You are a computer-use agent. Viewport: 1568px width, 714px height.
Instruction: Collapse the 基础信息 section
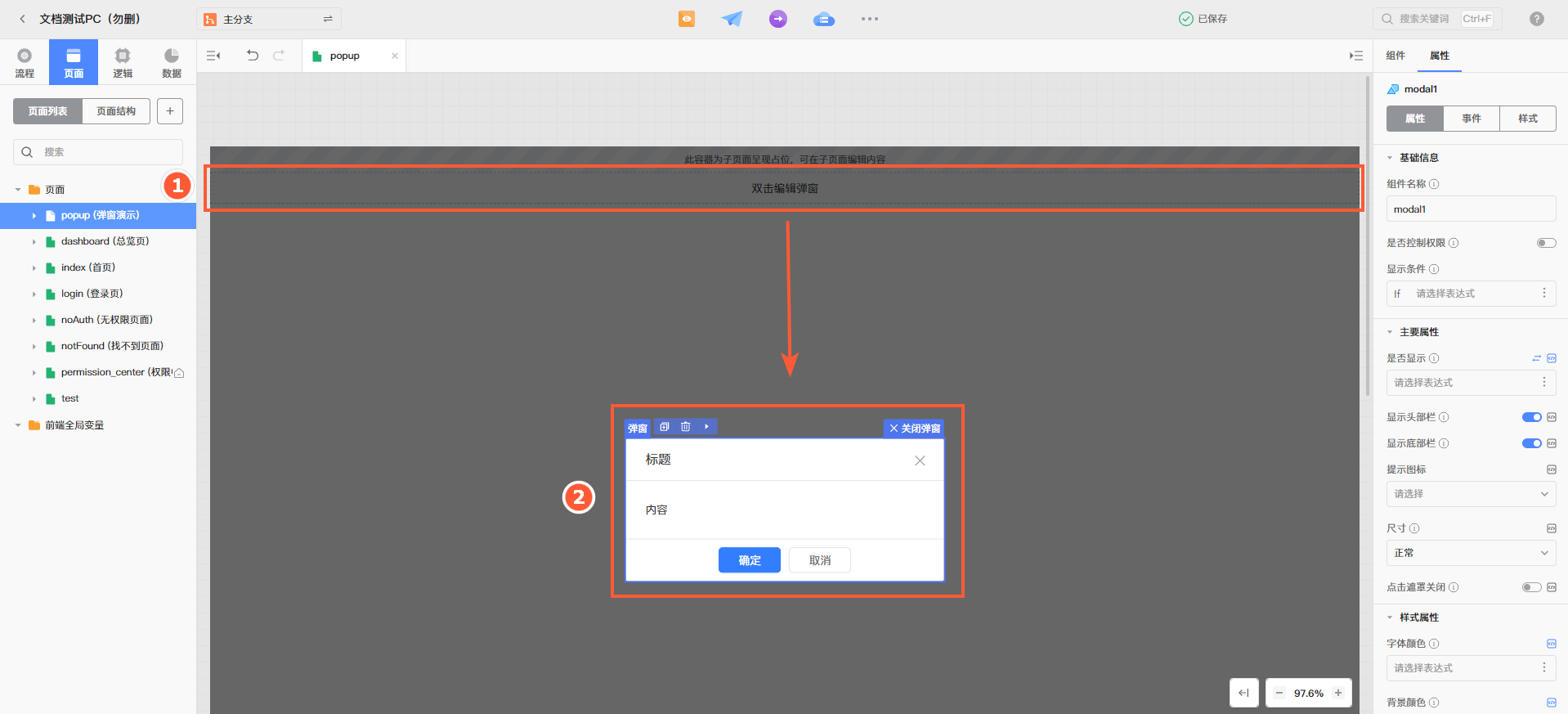click(1389, 158)
